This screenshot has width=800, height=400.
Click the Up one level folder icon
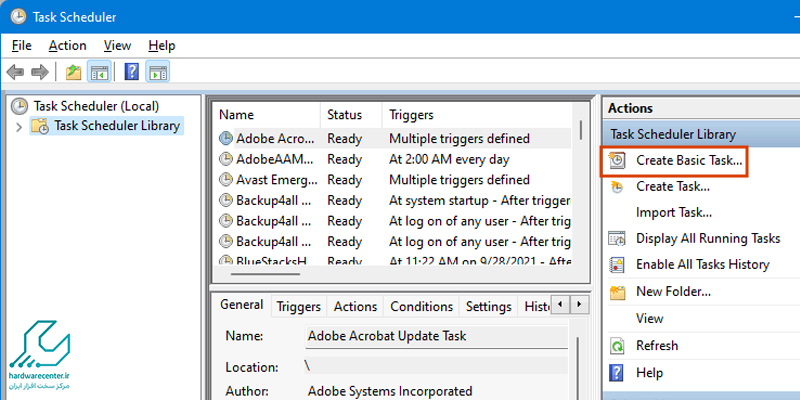[74, 72]
